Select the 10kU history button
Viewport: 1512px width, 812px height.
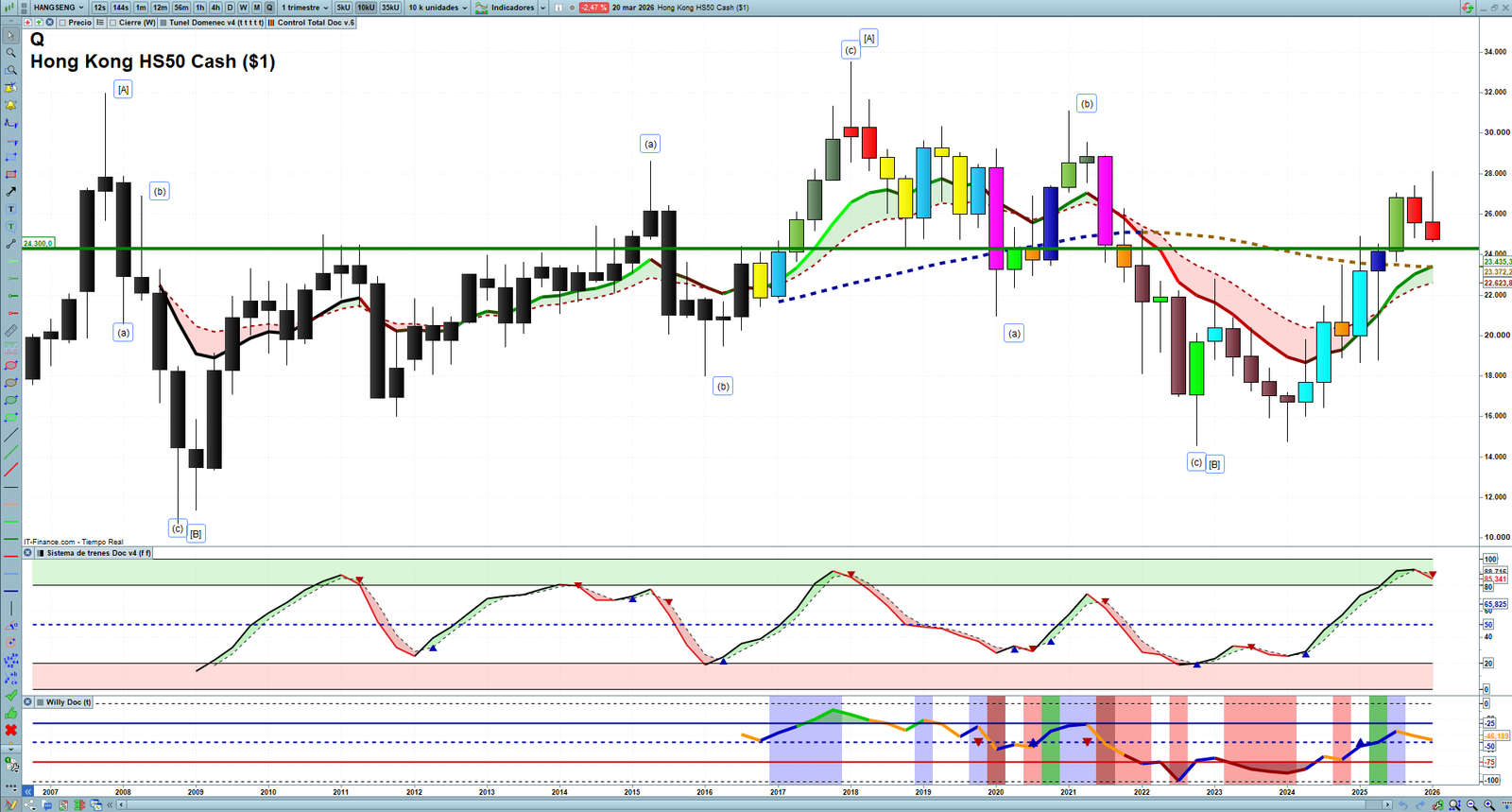(x=366, y=8)
